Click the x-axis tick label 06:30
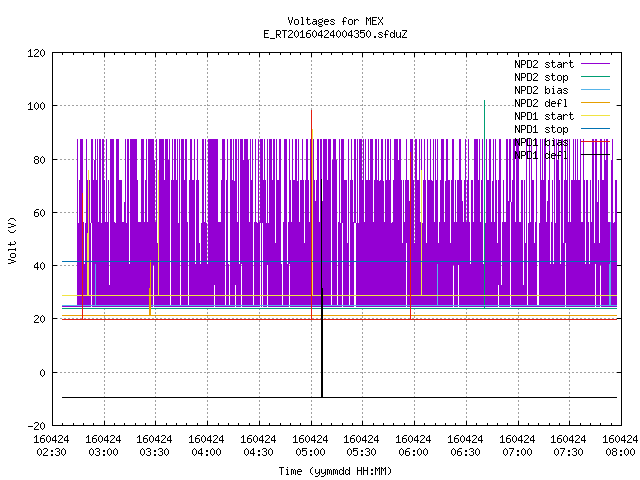This screenshot has height=480, width=640. 465,452
